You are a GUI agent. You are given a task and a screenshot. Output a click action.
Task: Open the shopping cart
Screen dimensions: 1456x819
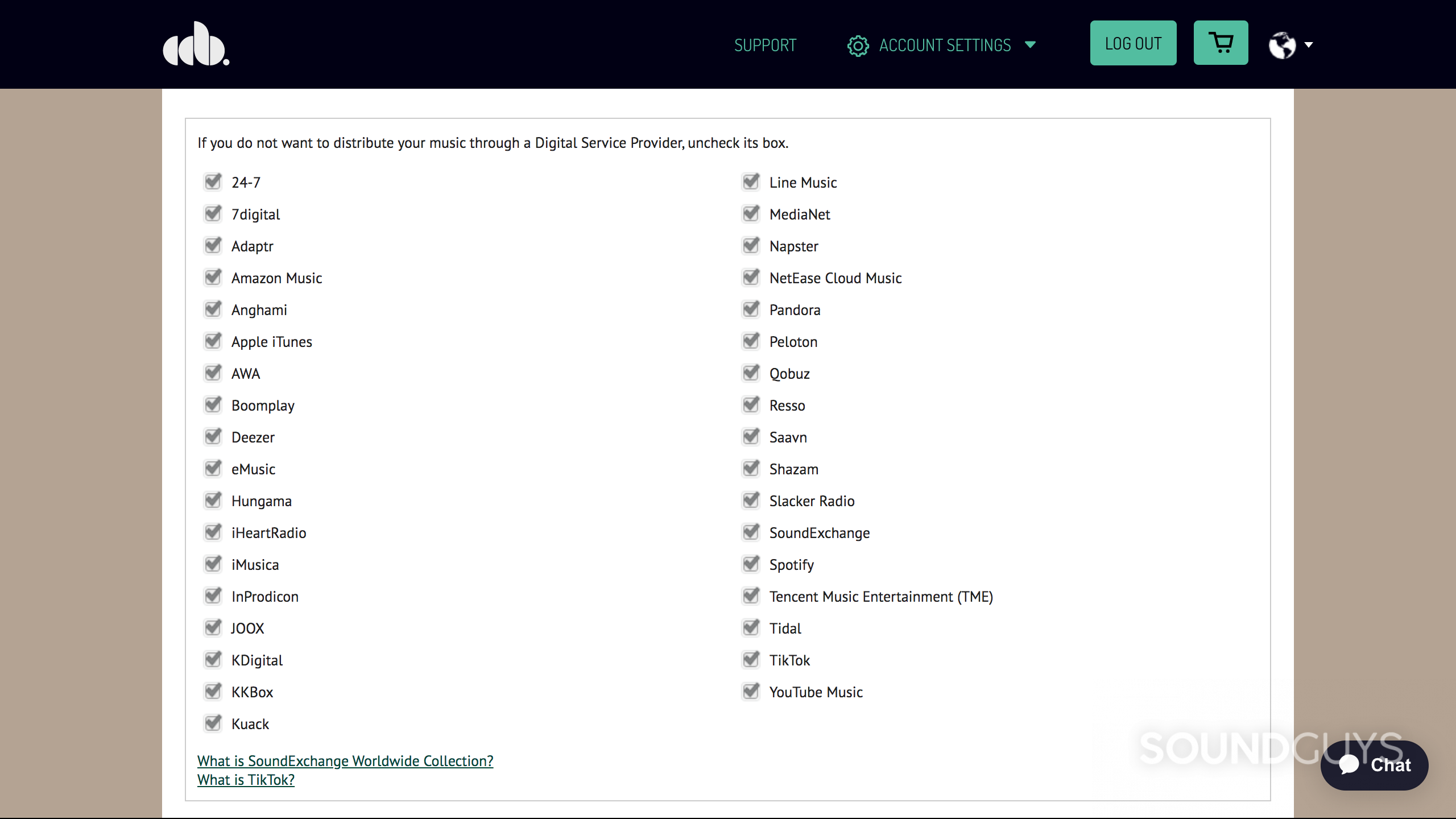(x=1221, y=43)
